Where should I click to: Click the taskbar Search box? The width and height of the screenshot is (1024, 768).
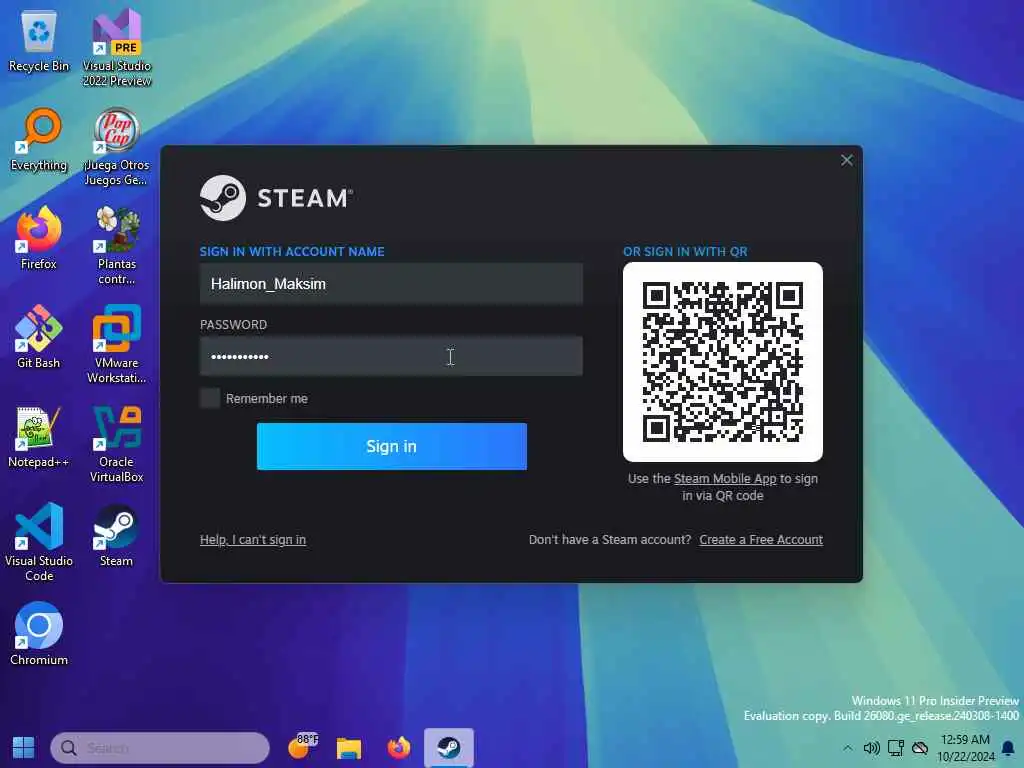coord(160,748)
